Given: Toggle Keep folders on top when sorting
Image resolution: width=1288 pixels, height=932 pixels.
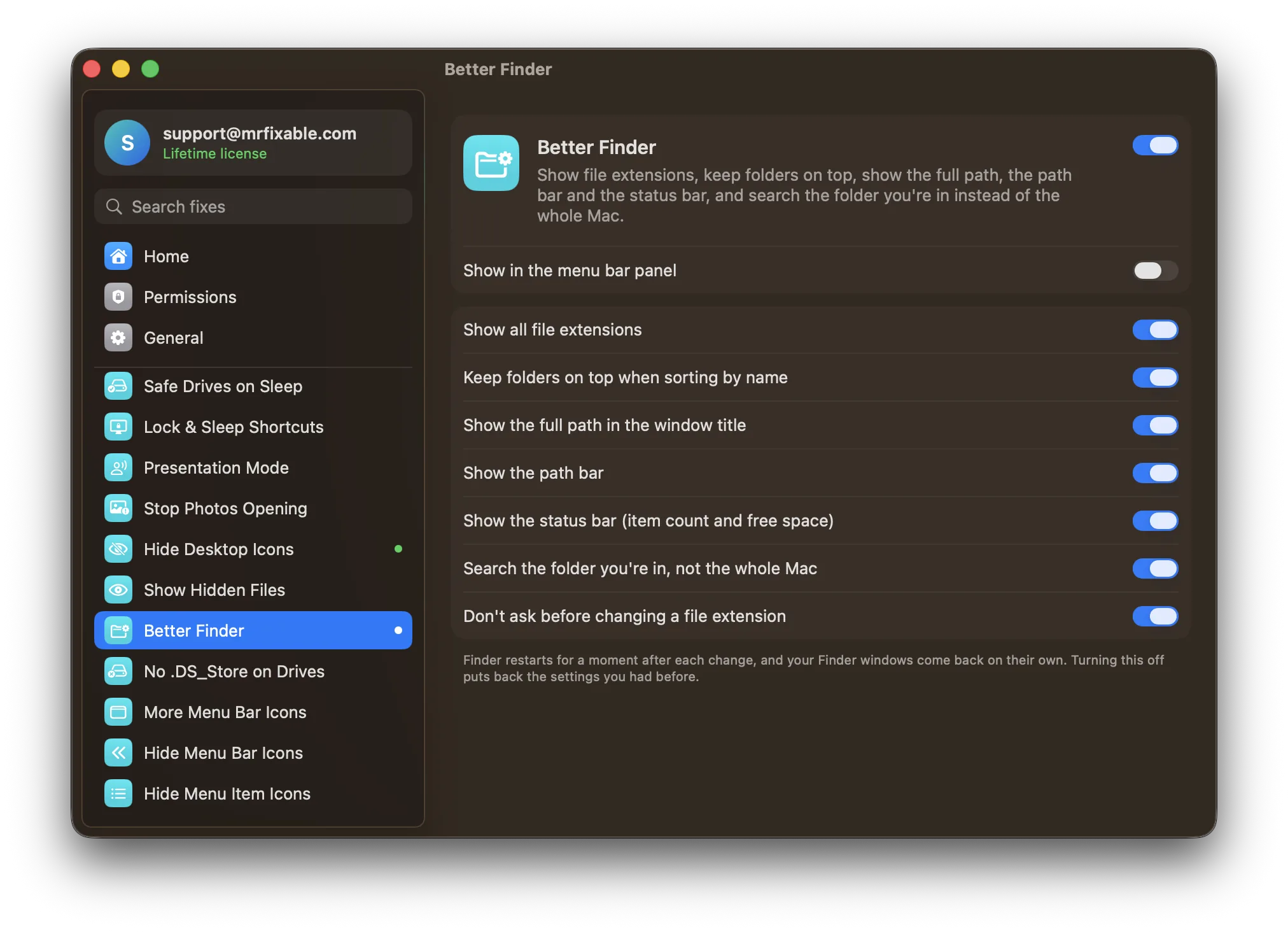Looking at the screenshot, I should click(1155, 378).
